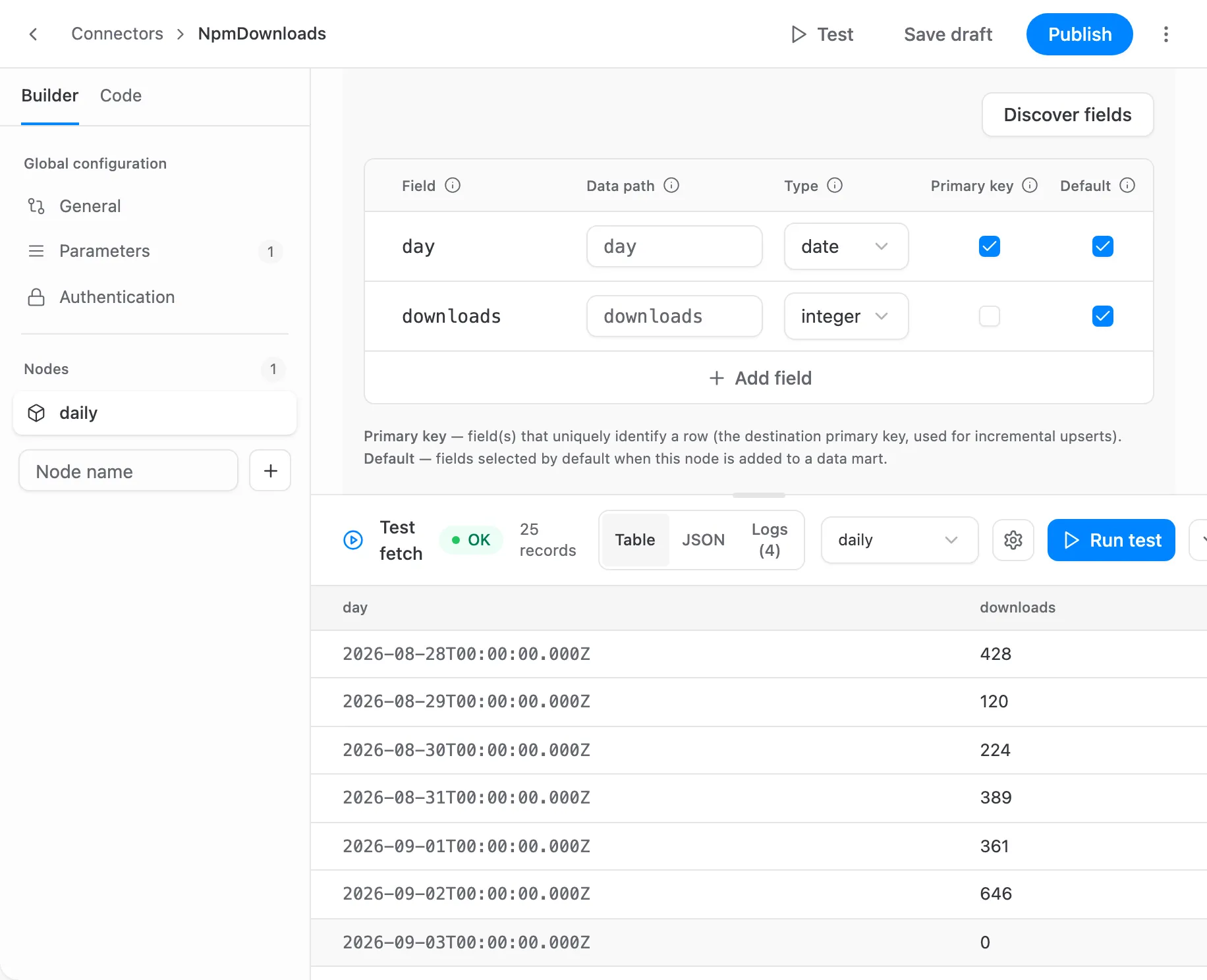Click the day field name

[x=418, y=247]
